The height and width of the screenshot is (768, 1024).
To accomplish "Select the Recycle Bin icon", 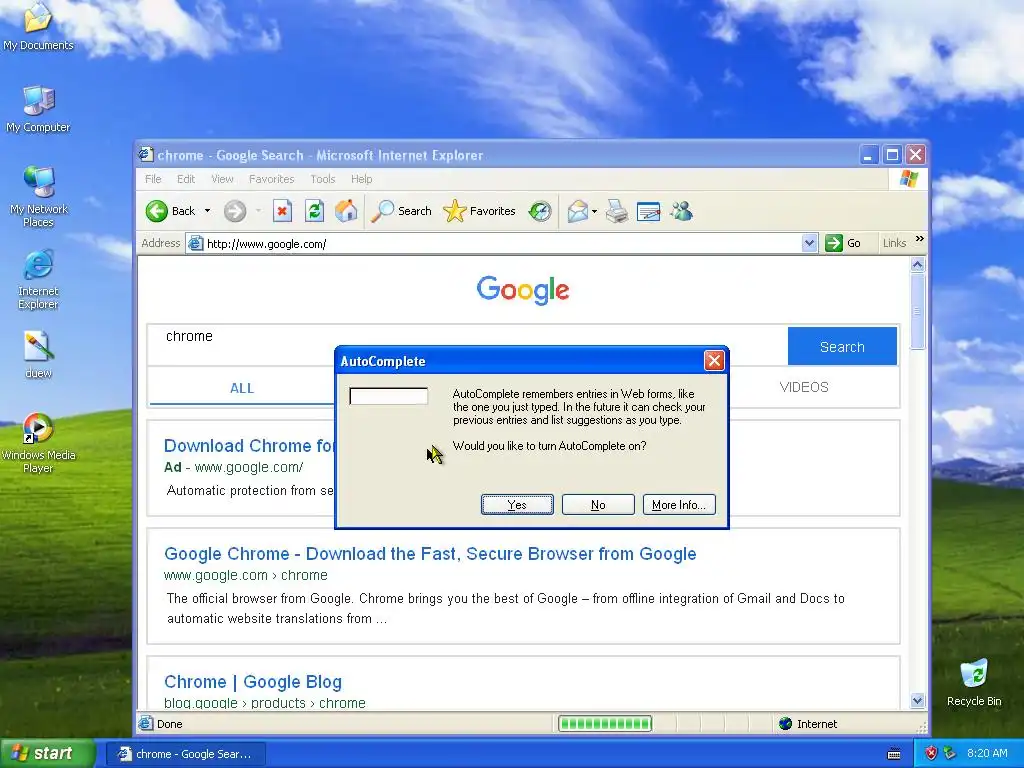I will point(974,683).
